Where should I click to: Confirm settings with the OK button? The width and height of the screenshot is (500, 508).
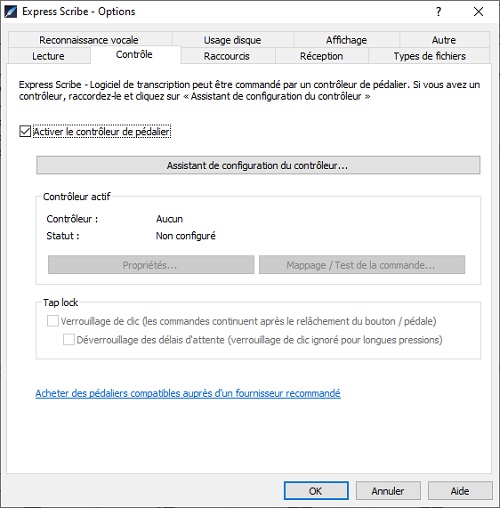(x=316, y=491)
